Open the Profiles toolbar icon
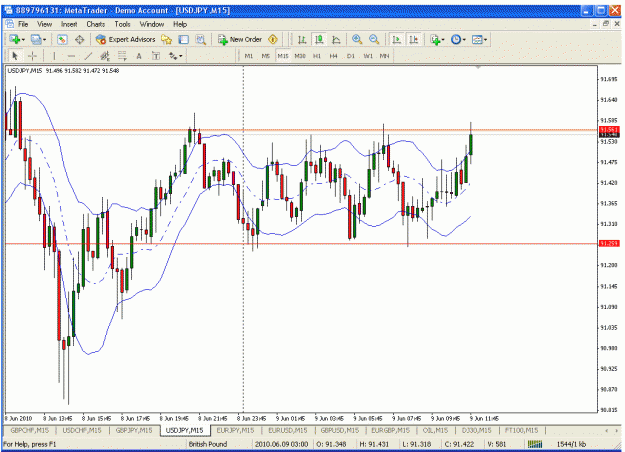 click(36, 39)
